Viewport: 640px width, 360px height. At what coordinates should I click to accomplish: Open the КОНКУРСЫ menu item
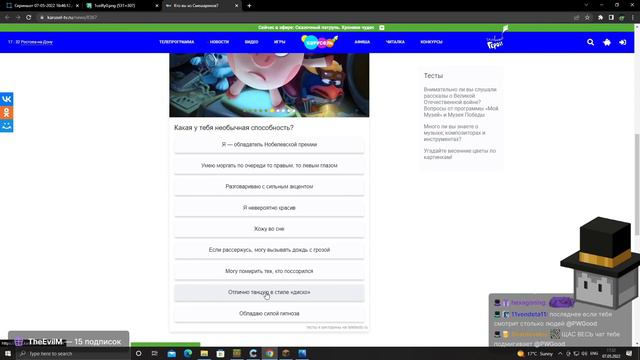431,42
